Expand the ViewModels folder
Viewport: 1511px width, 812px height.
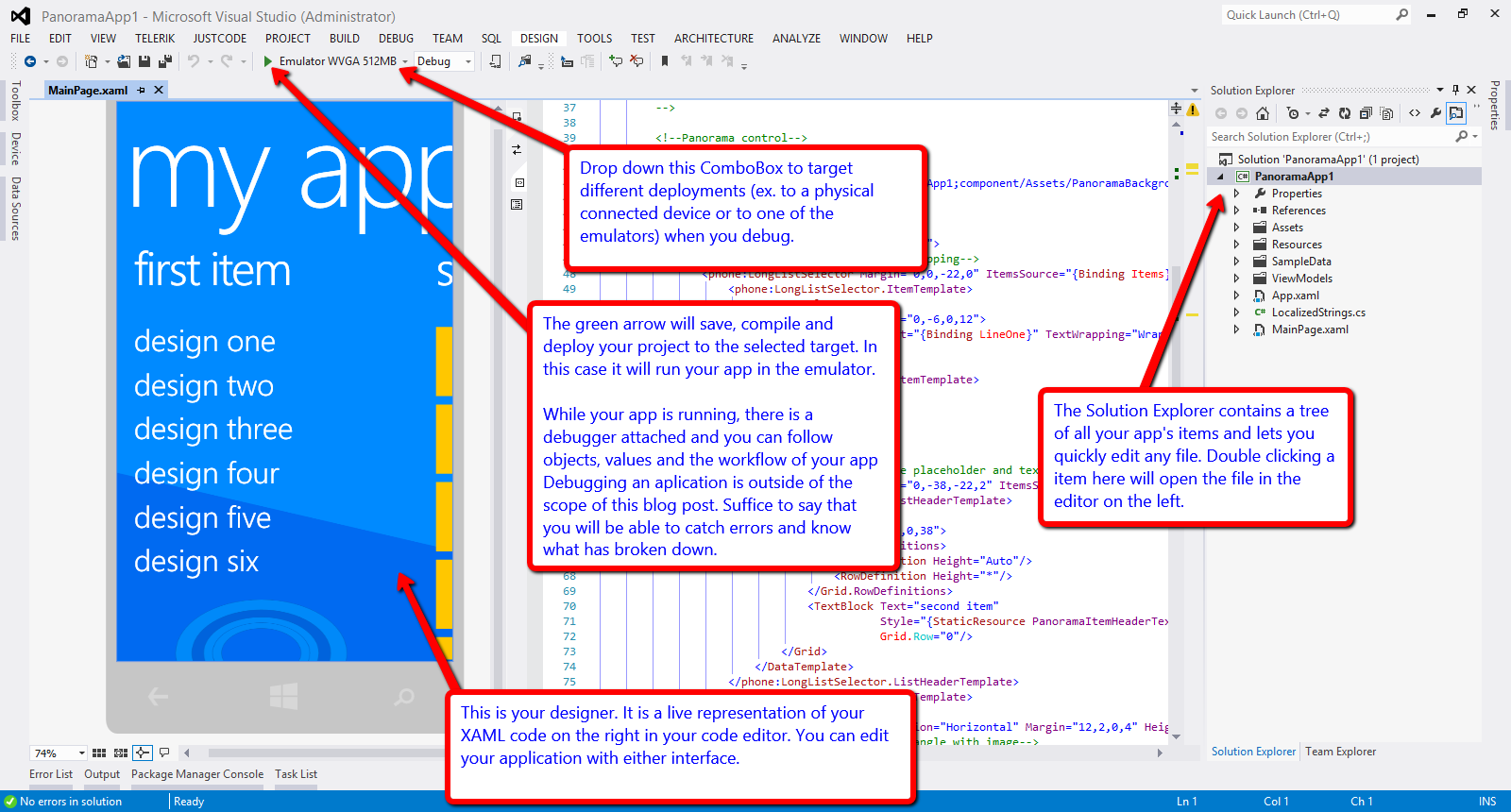pyautogui.click(x=1236, y=279)
